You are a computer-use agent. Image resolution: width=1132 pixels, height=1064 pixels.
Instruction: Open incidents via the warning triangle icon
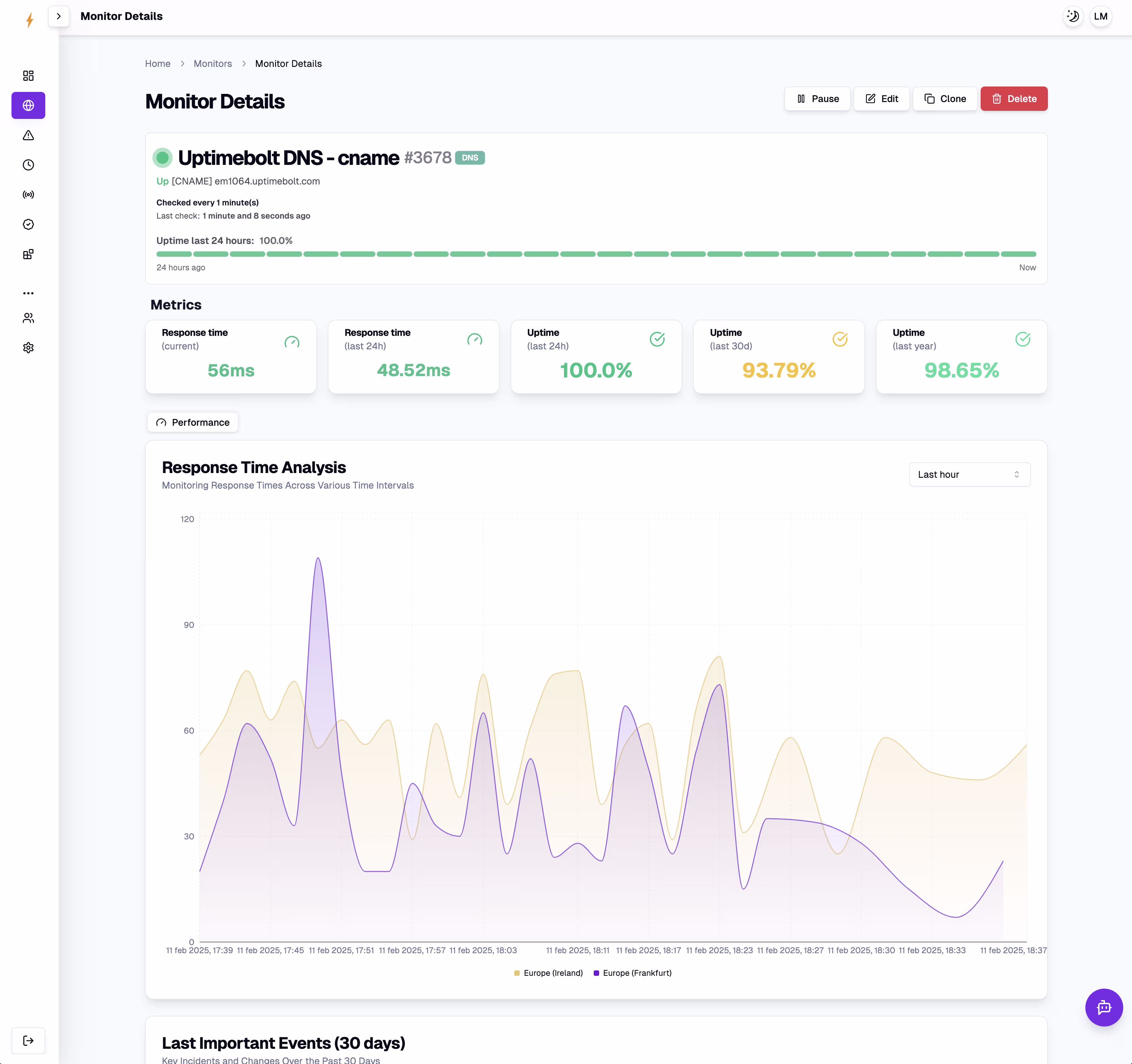(28, 135)
